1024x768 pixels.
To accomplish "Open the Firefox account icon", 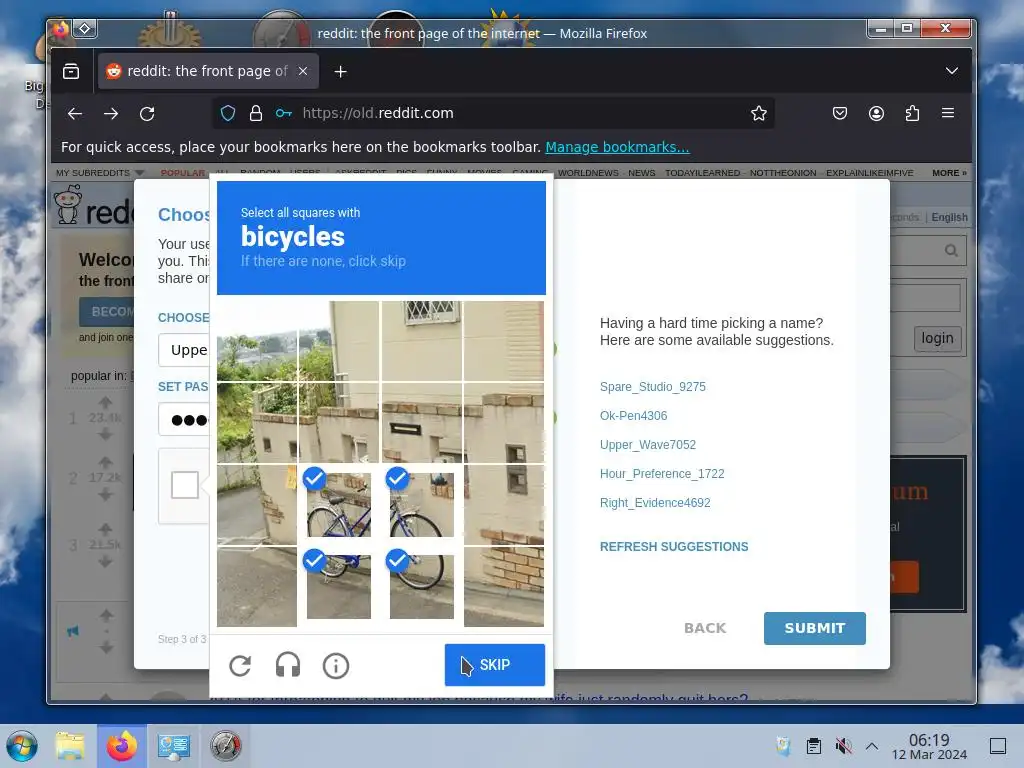I will [876, 113].
